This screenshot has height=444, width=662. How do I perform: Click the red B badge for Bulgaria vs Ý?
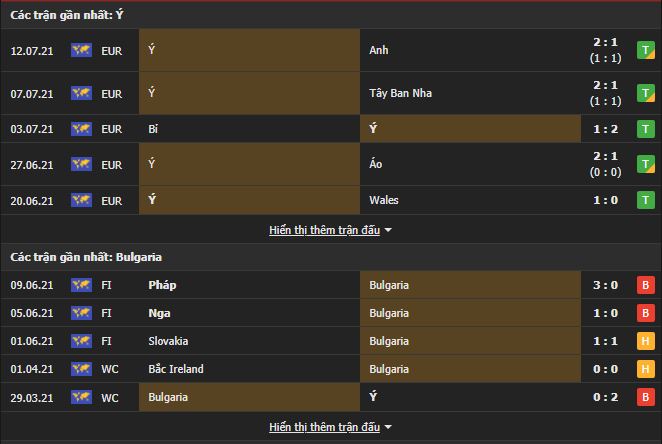pos(646,397)
